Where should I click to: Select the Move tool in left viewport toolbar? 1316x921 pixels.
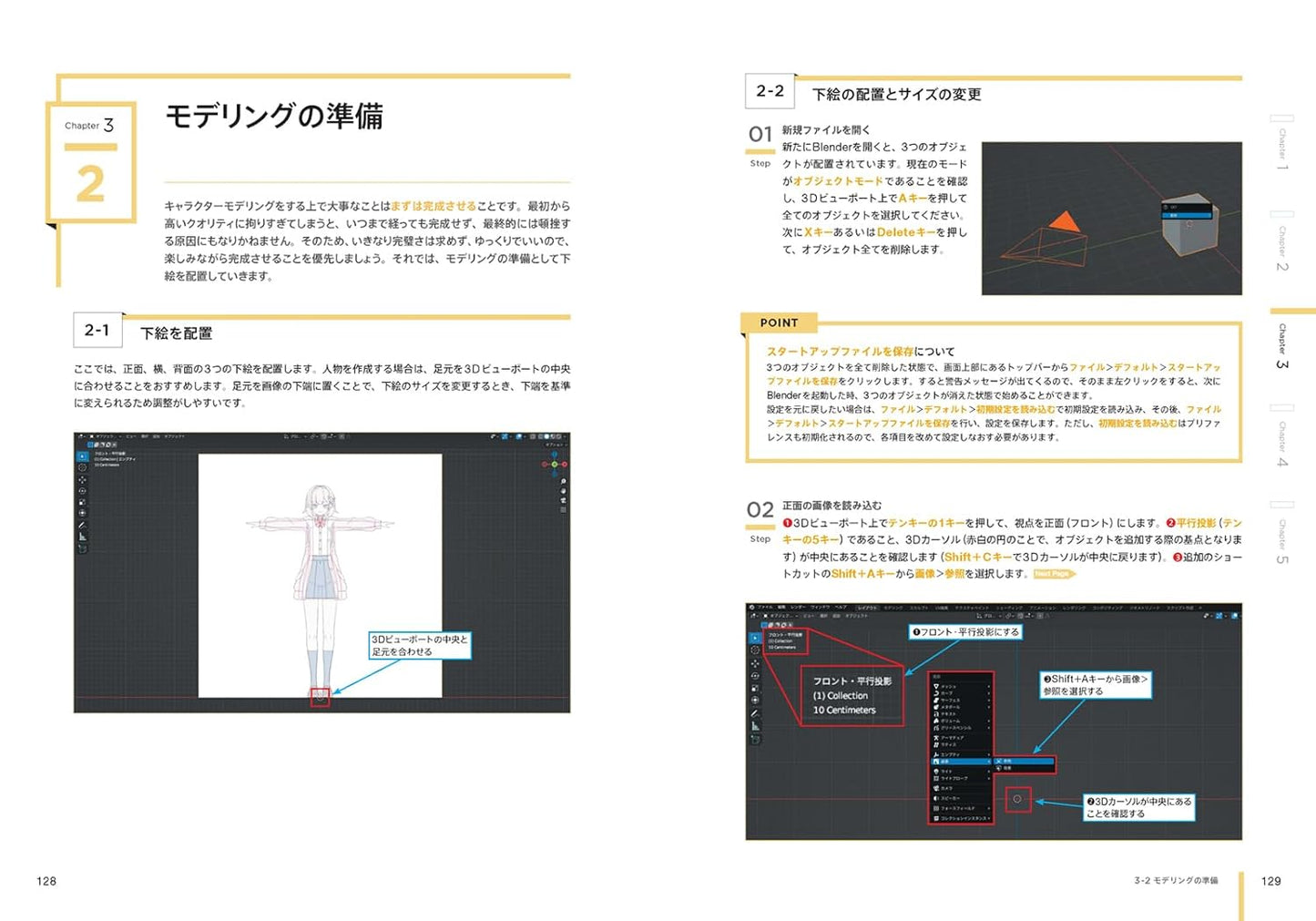point(82,480)
